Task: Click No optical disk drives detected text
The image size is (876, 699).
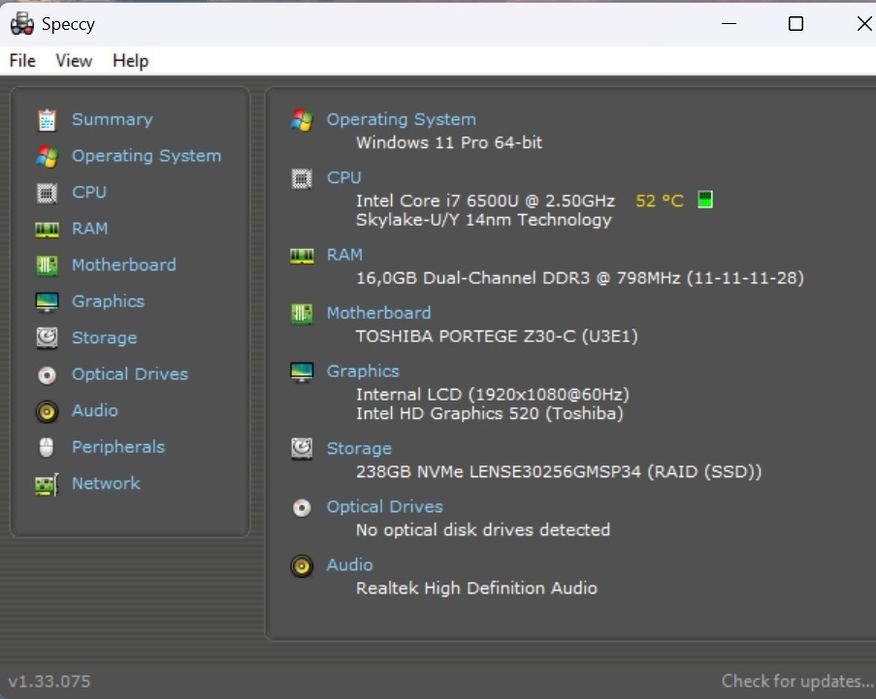Action: [483, 530]
